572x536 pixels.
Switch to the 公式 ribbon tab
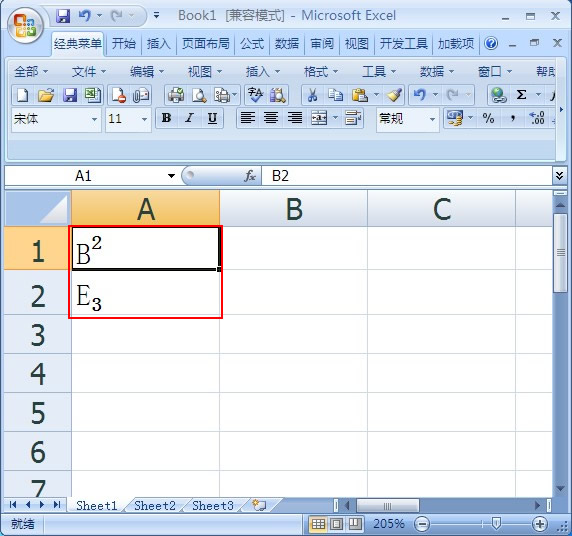point(252,44)
